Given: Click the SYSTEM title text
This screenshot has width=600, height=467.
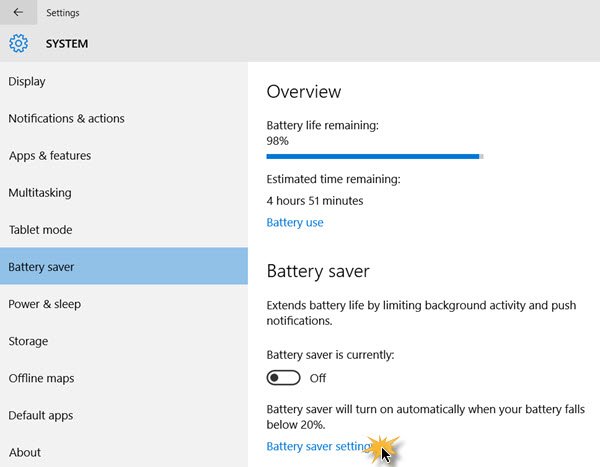Looking at the screenshot, I should (66, 44).
